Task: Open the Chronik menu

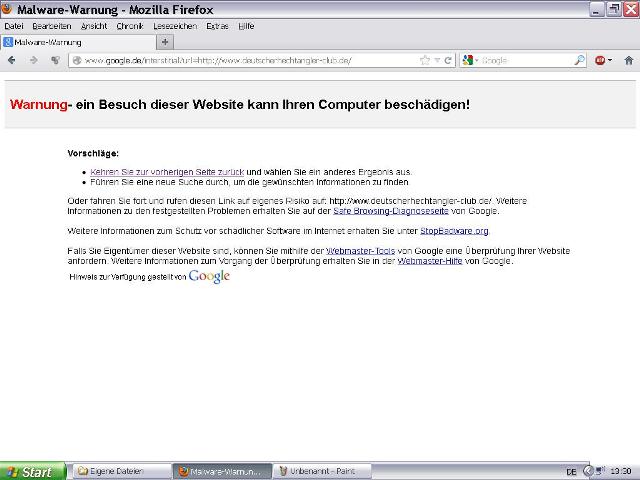Action: [x=130, y=26]
